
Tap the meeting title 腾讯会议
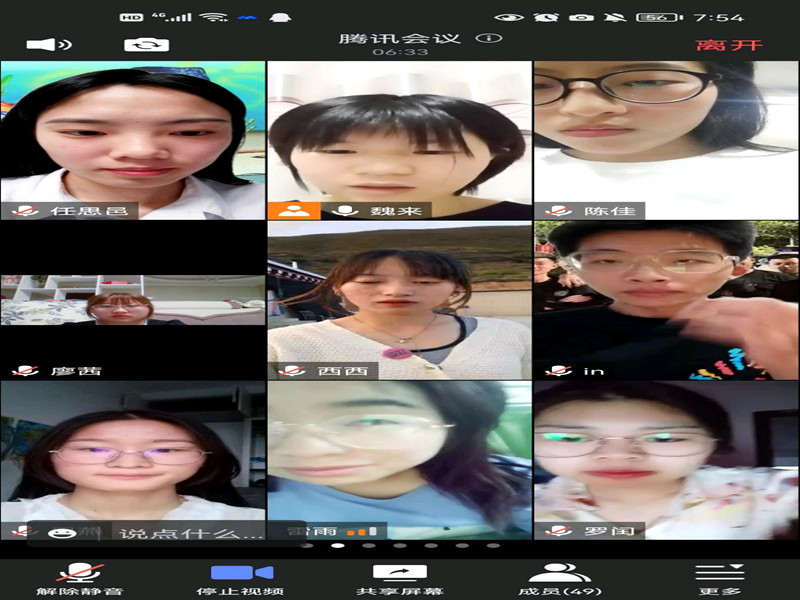(x=400, y=38)
